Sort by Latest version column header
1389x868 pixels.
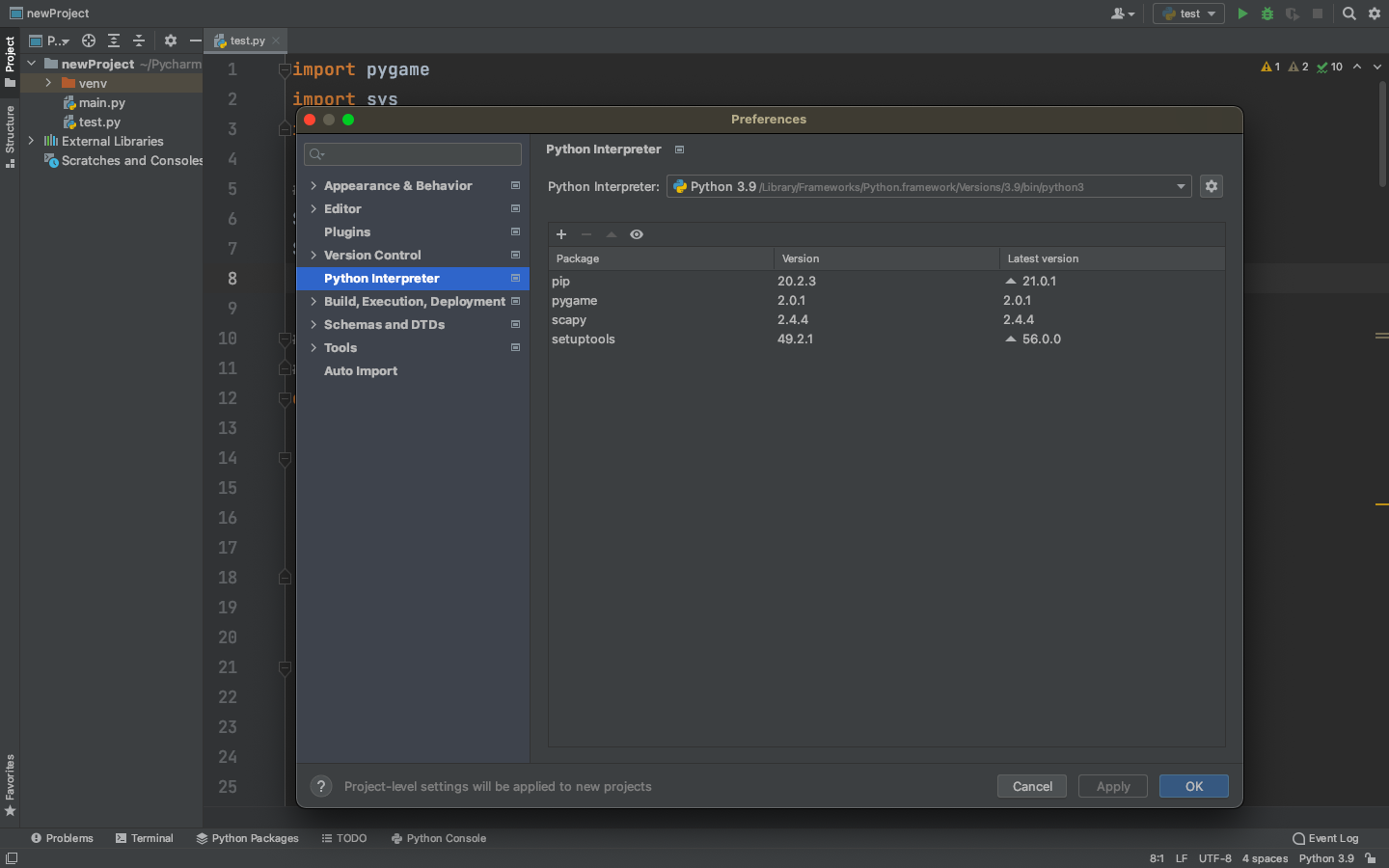(1112, 258)
